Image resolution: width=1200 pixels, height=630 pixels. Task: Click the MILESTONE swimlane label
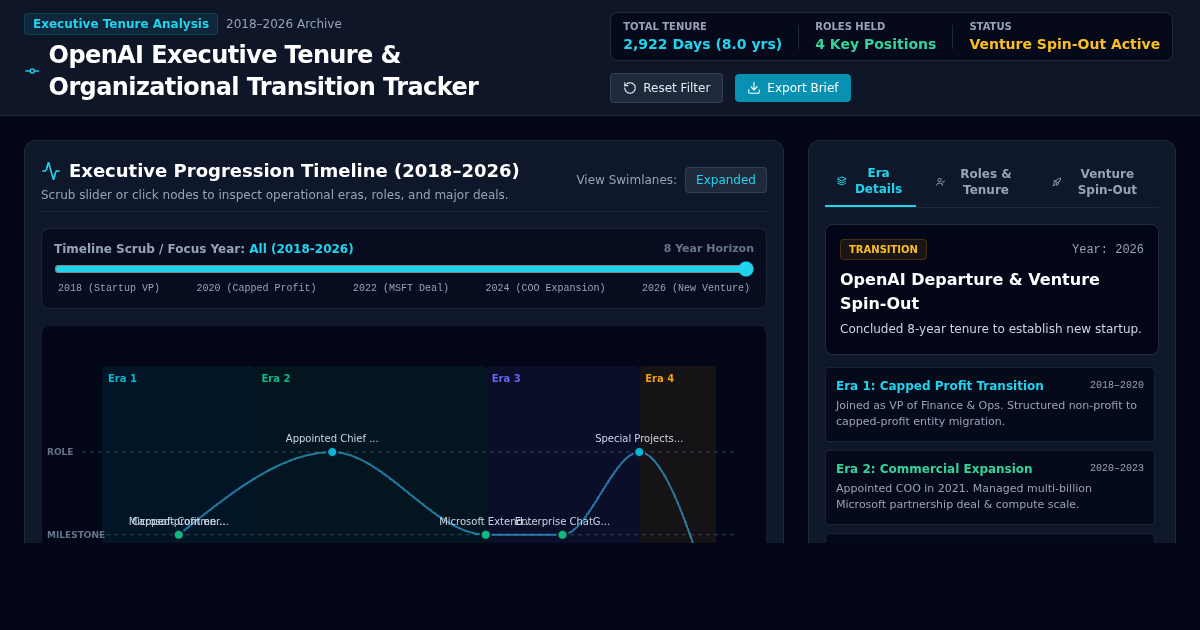[76, 535]
